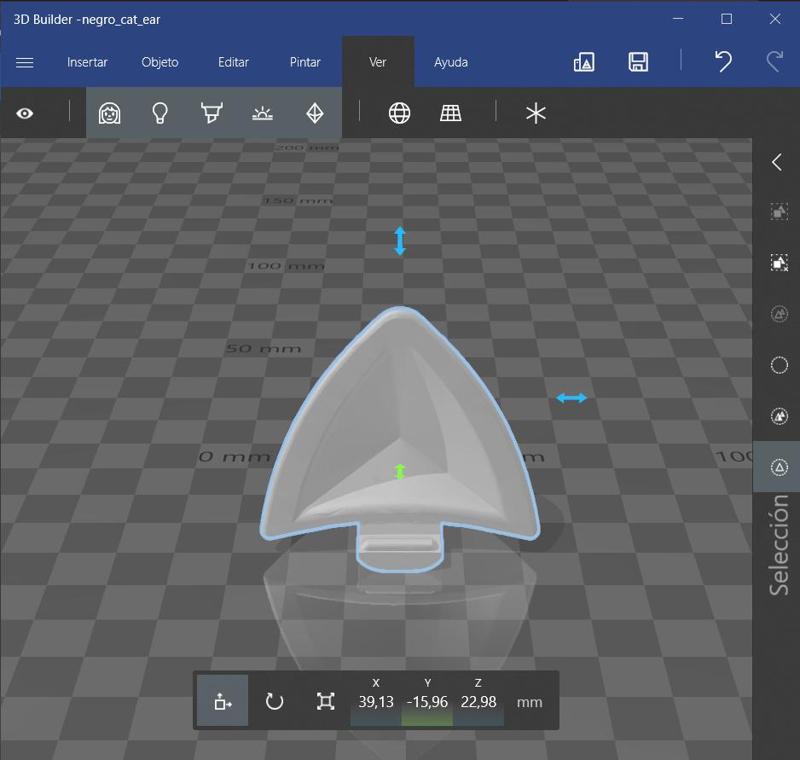The width and height of the screenshot is (800, 760).
Task: Select the Ver tab
Action: 378,62
